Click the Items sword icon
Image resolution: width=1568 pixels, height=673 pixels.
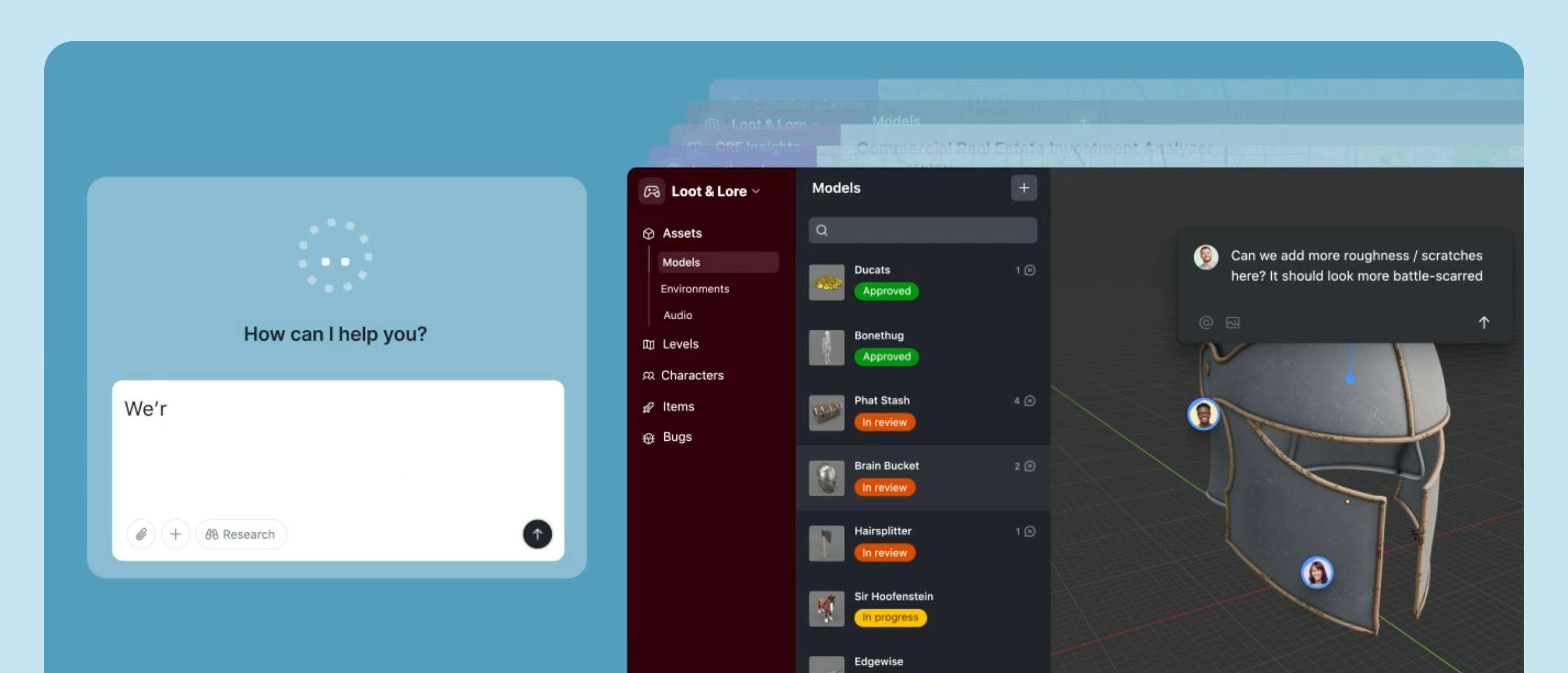pos(648,407)
